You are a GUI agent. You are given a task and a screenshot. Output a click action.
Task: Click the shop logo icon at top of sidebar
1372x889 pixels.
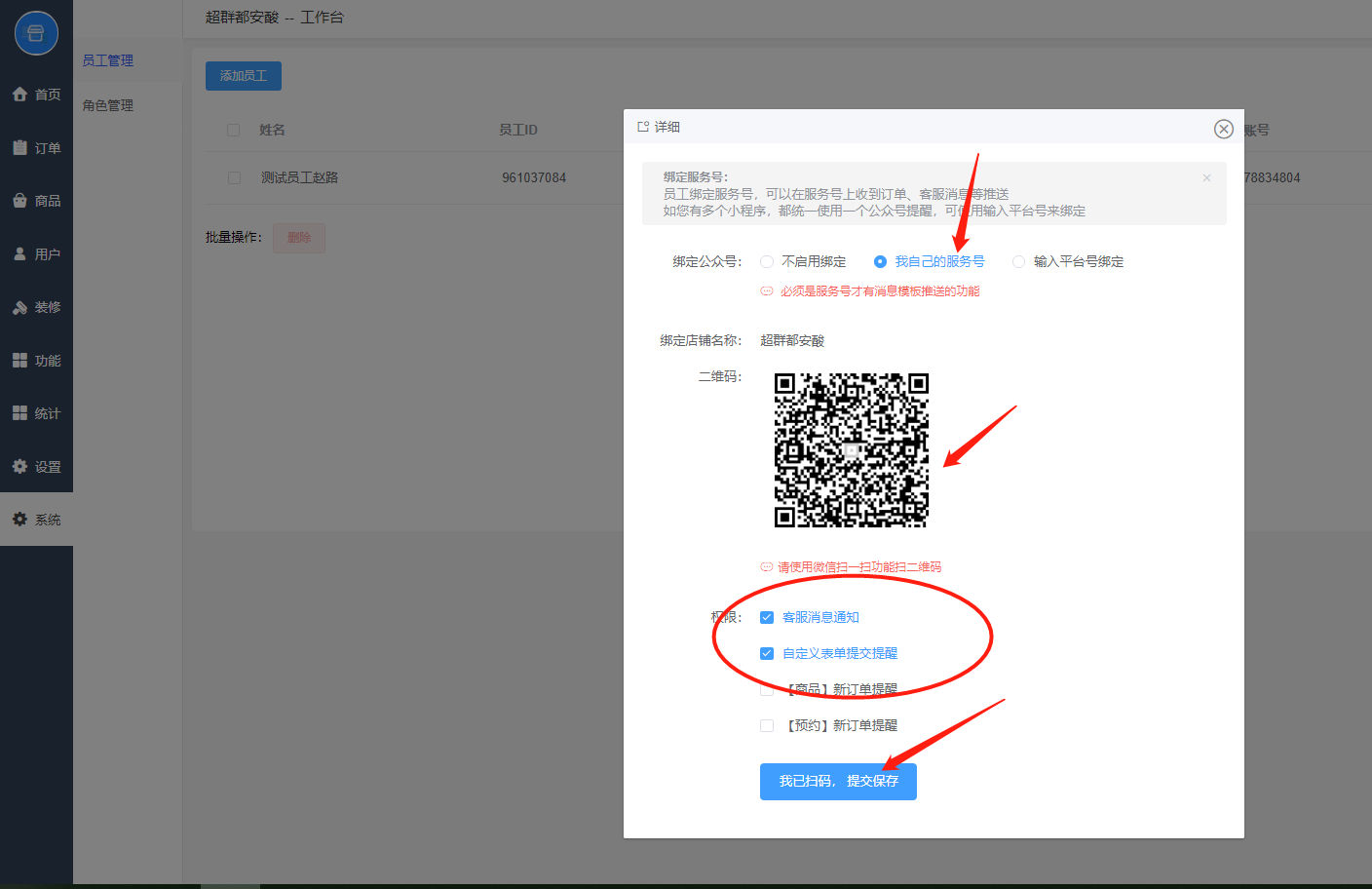click(36, 33)
